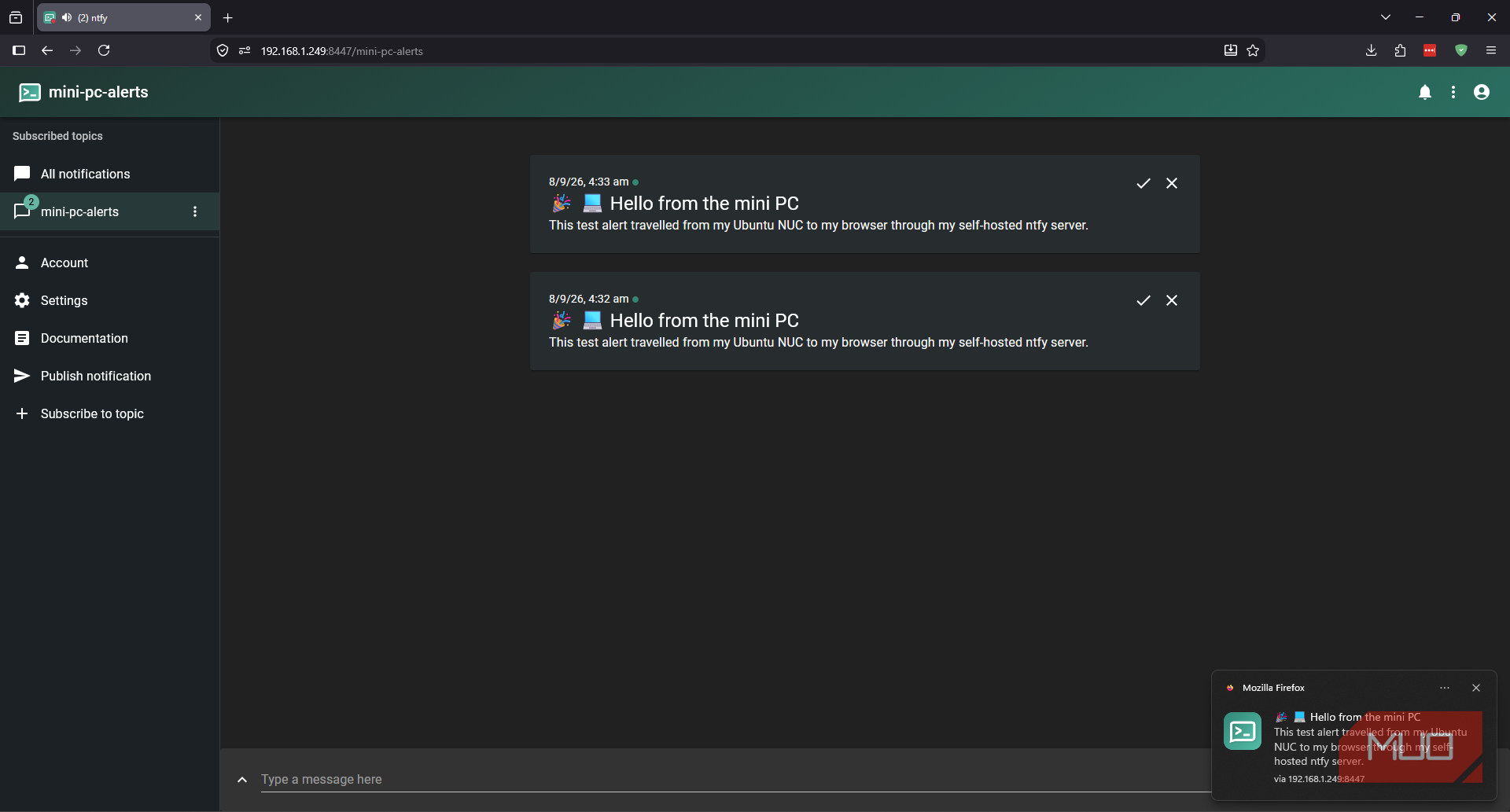Screen dimensions: 1510x812
Task: Click the connection permissions icon in address bar
Action: point(245,50)
